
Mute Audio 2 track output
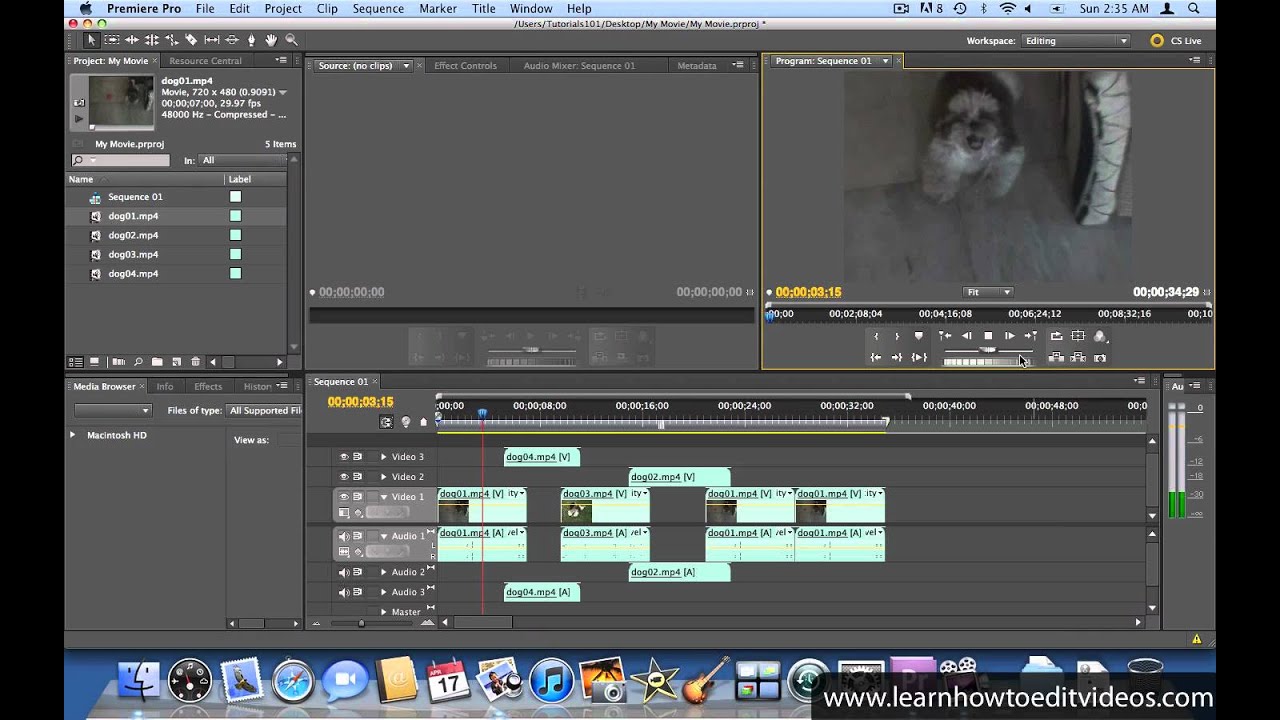[x=344, y=572]
